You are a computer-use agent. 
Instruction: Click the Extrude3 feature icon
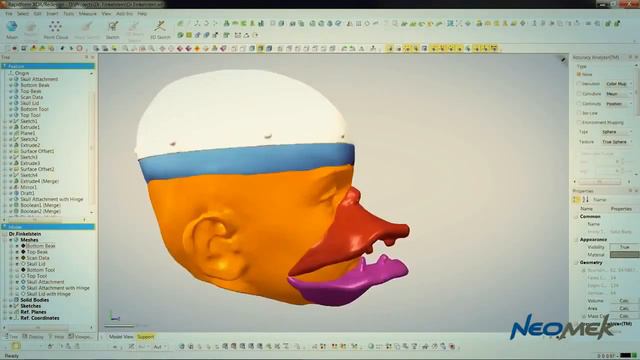[16, 163]
